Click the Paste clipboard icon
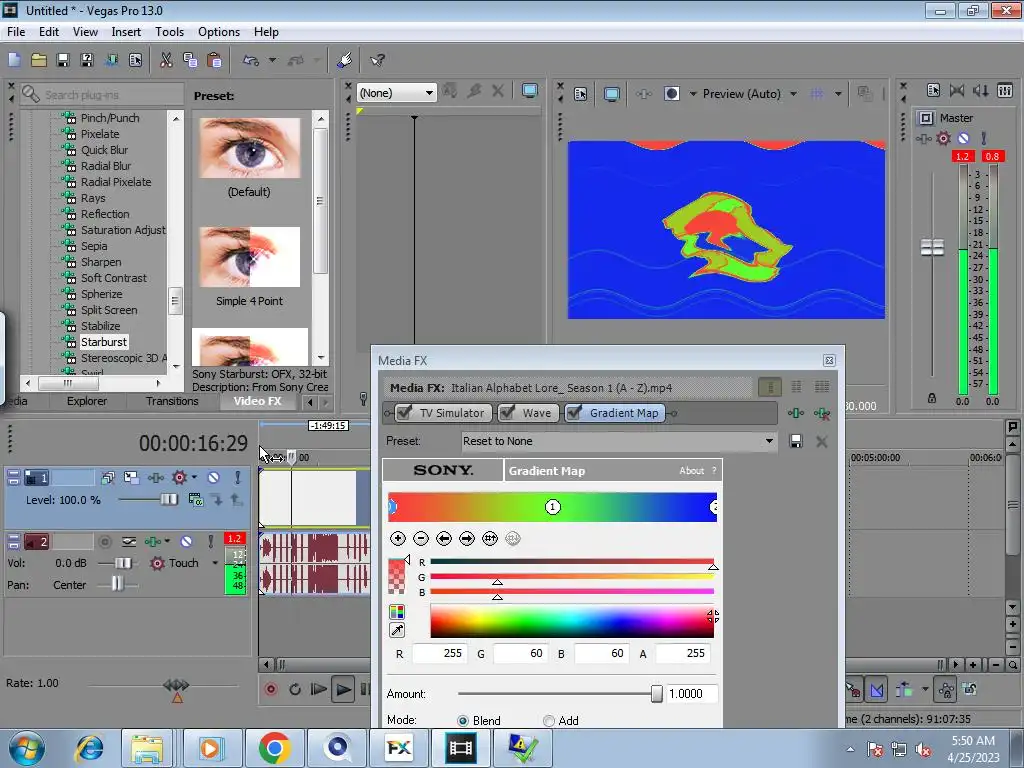The image size is (1024, 768). tap(214, 60)
